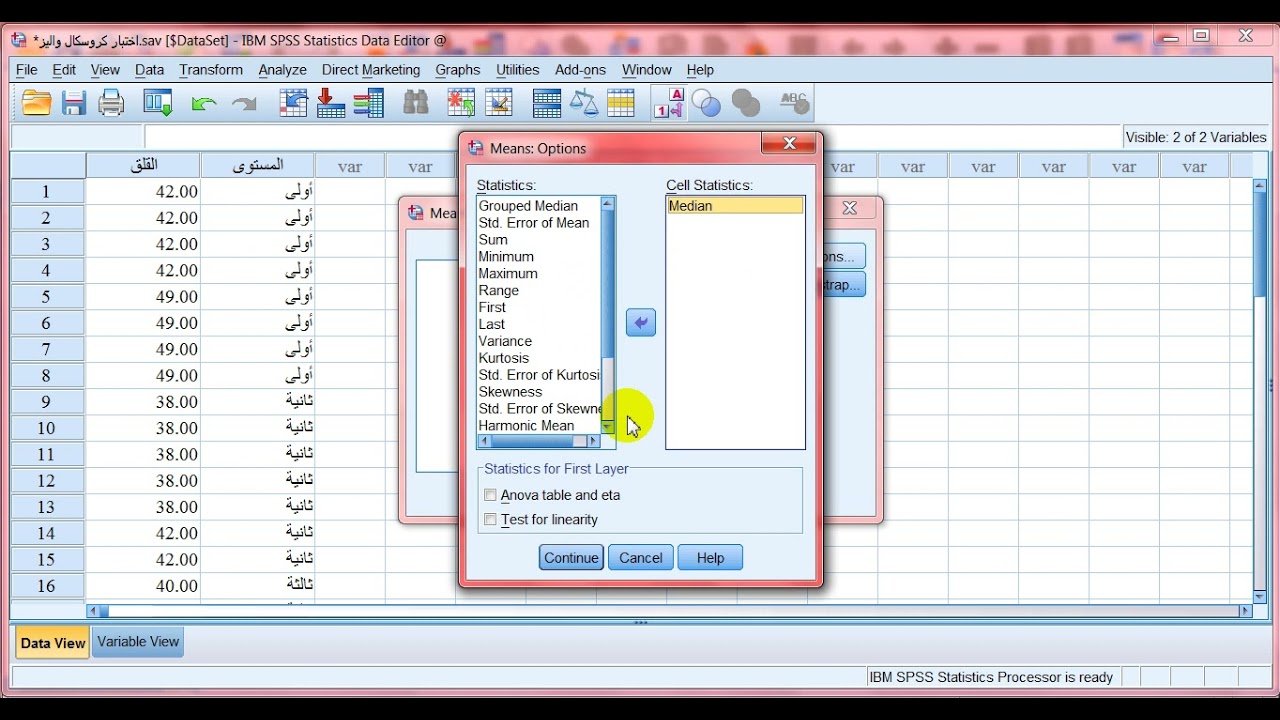Undo with the green arrow icon
Viewport: 1280px width, 720px height.
[204, 103]
